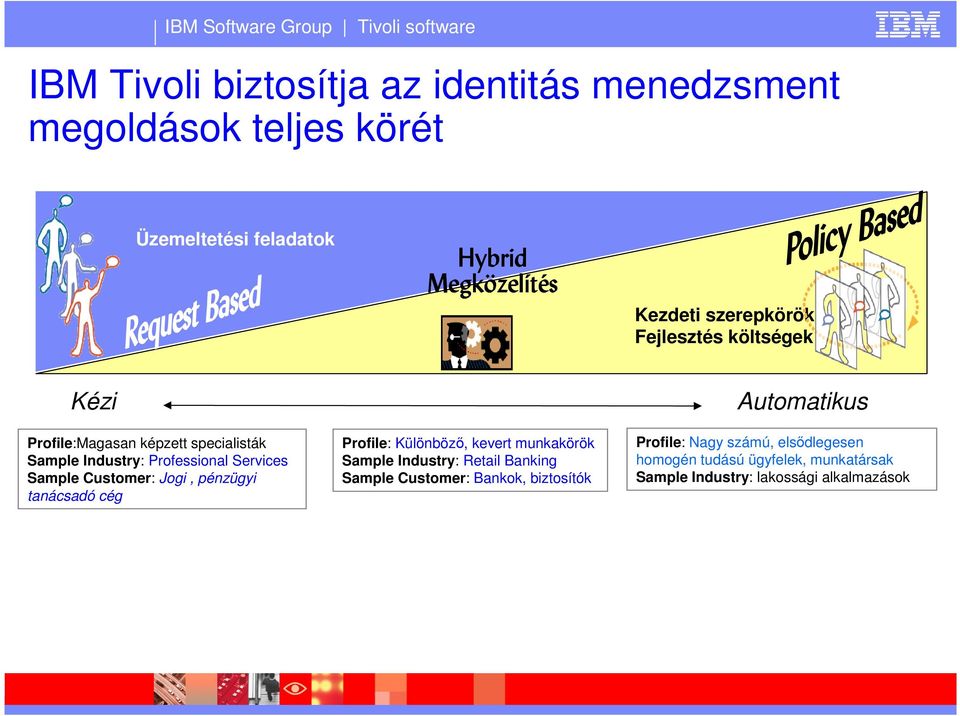Click the talking people figures graphic
This screenshot has height=716, width=960.
pos(77,276)
